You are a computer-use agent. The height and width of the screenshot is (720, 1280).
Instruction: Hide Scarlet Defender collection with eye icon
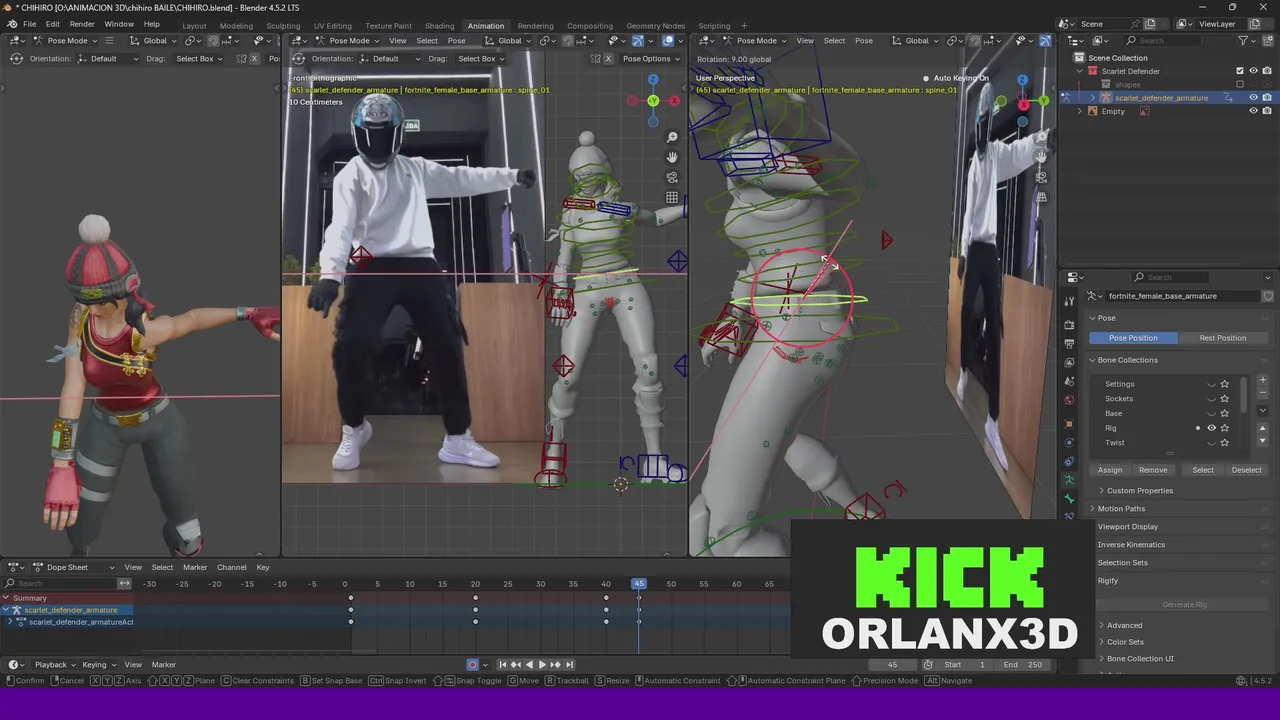click(x=1253, y=71)
